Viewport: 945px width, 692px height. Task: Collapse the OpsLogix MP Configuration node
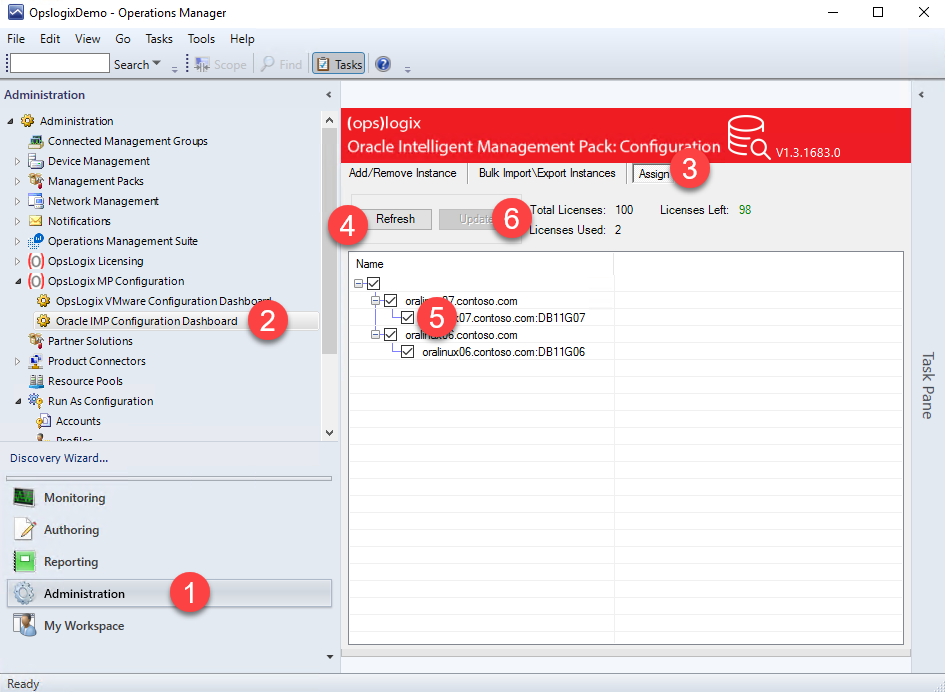tap(17, 281)
